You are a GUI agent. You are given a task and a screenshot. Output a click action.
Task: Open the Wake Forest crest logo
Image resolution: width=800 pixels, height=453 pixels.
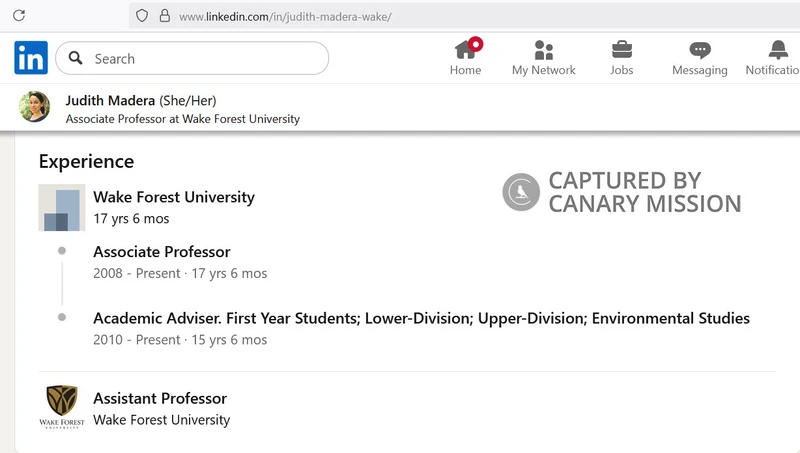(62, 407)
